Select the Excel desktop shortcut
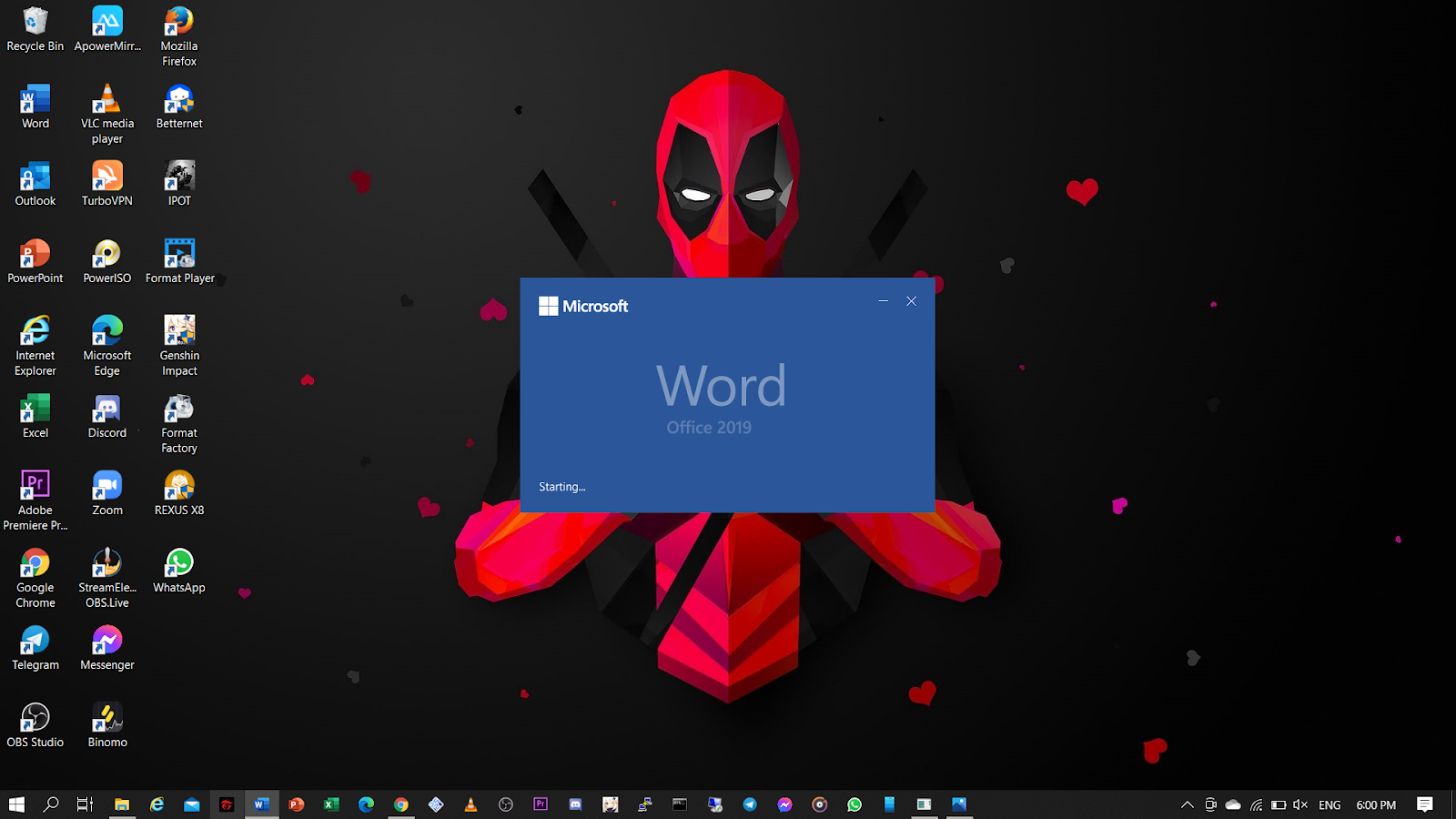This screenshot has height=819, width=1456. (35, 416)
